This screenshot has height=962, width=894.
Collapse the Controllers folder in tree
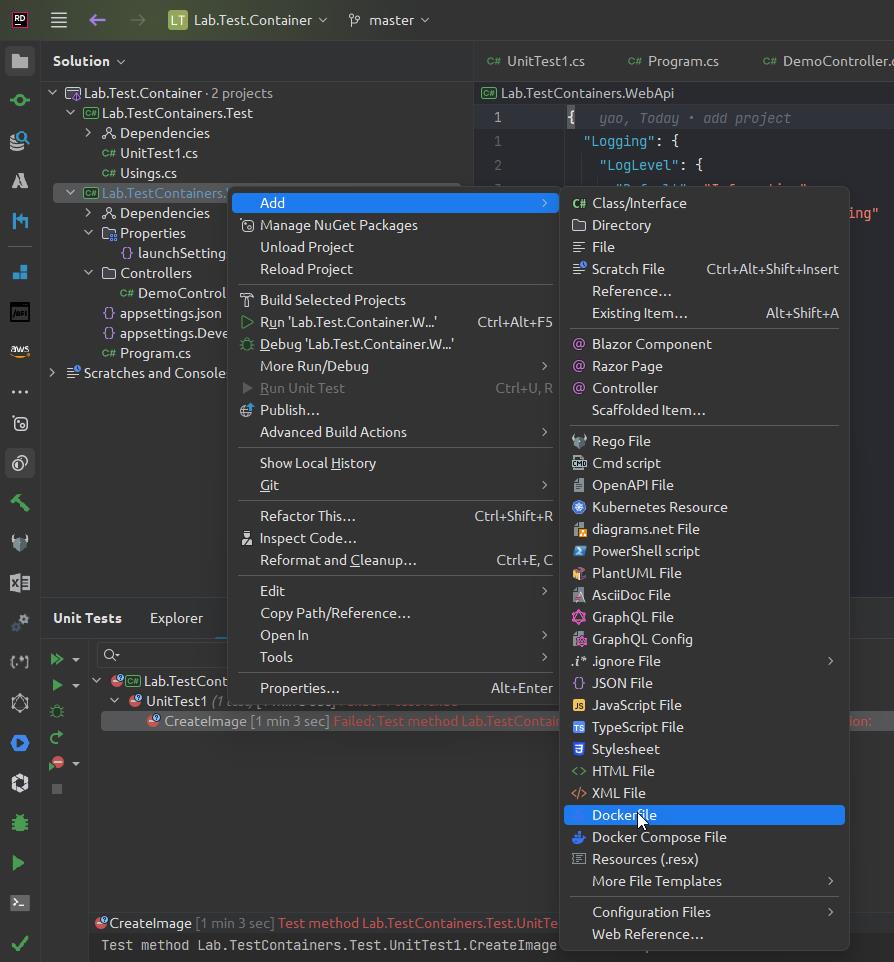[x=89, y=273]
